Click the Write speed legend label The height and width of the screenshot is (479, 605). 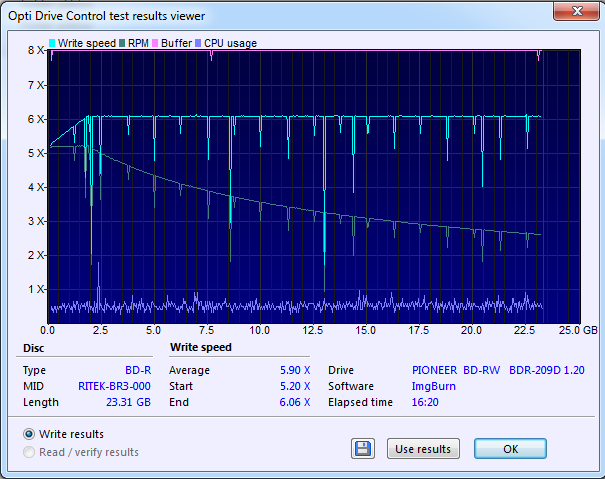pos(87,43)
